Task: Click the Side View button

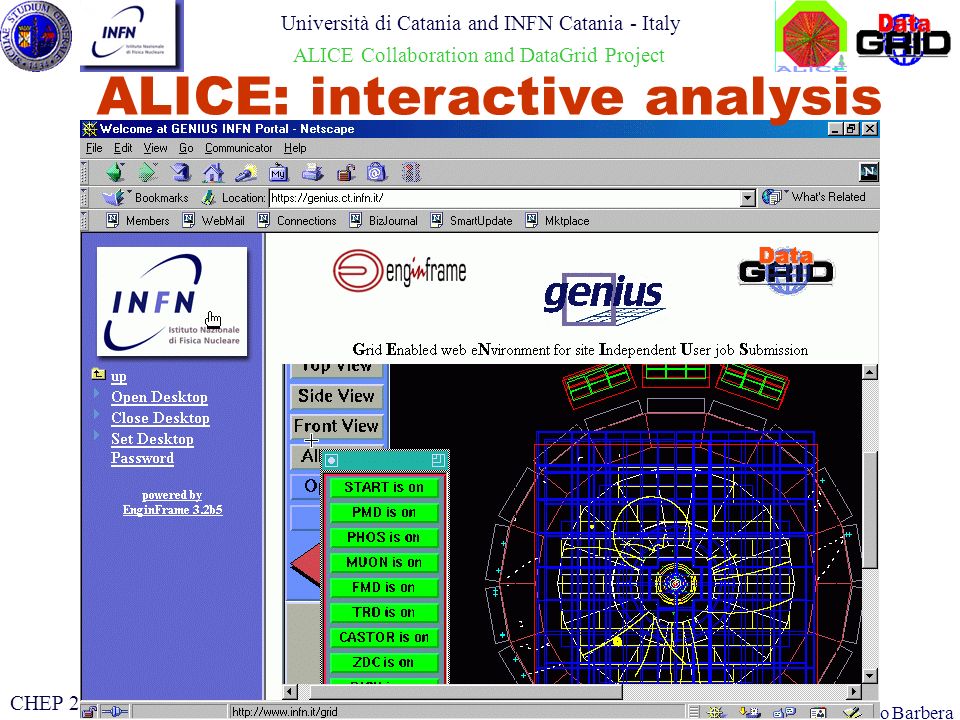Action: pyautogui.click(x=336, y=396)
